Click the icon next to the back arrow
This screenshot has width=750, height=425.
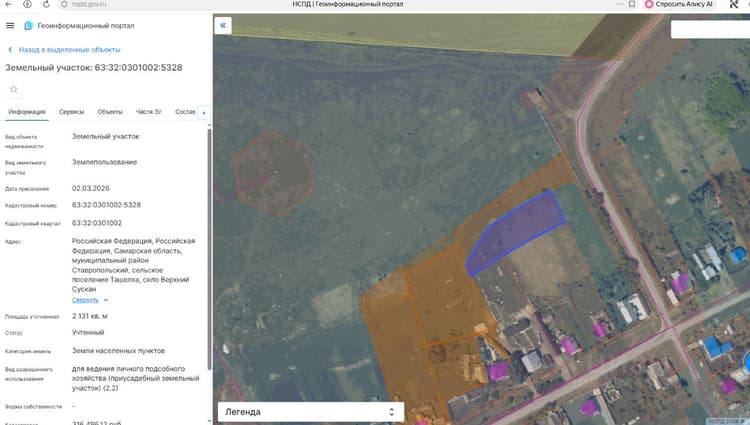[x=27, y=4]
